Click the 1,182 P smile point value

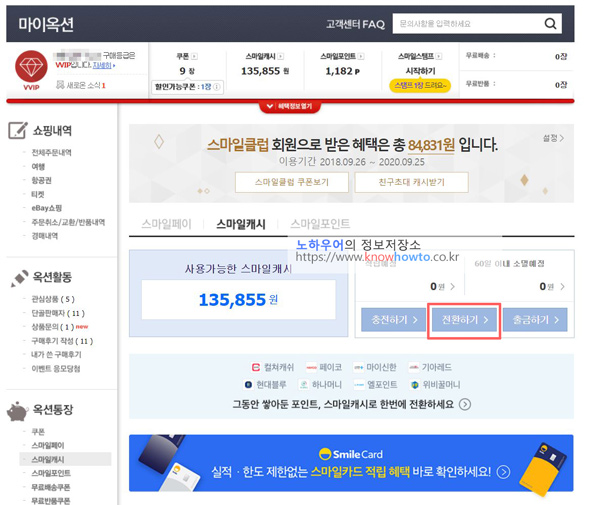click(342, 71)
